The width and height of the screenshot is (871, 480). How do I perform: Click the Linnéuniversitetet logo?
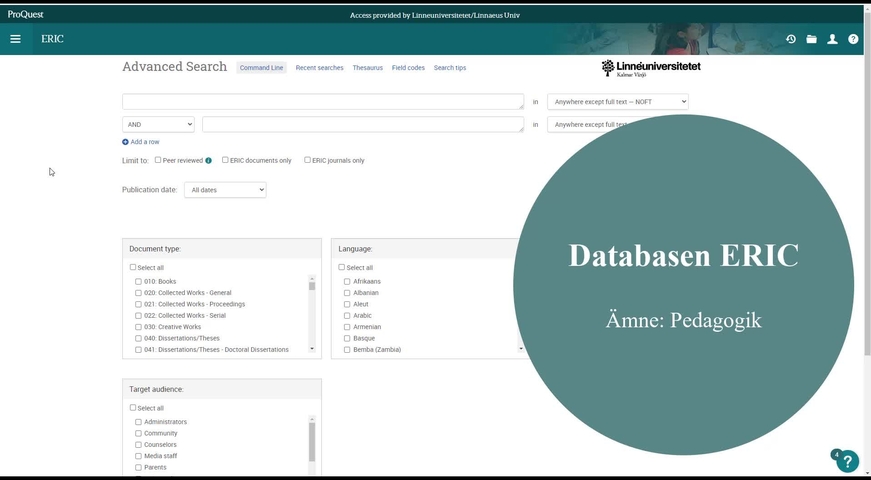pos(650,68)
